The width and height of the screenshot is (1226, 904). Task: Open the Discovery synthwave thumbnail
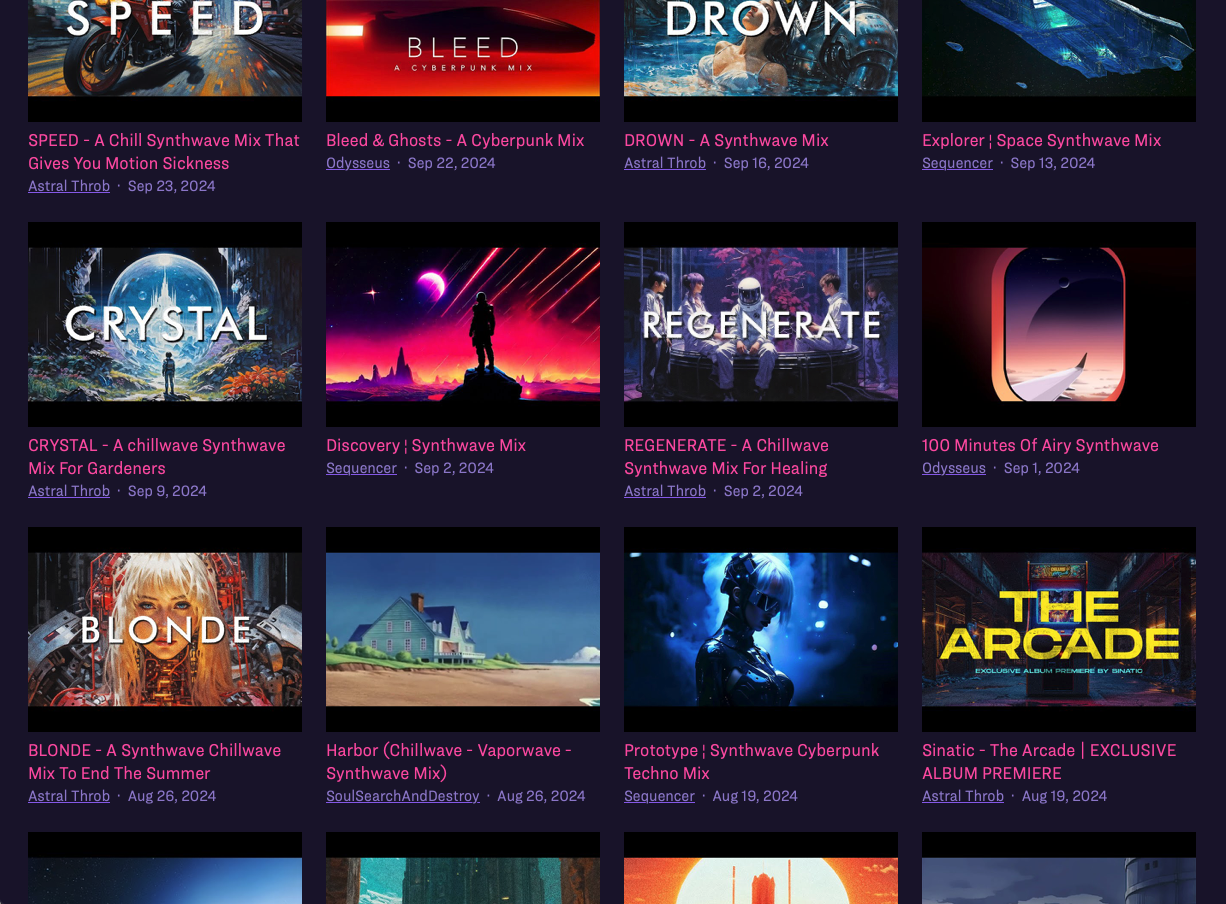coord(463,324)
